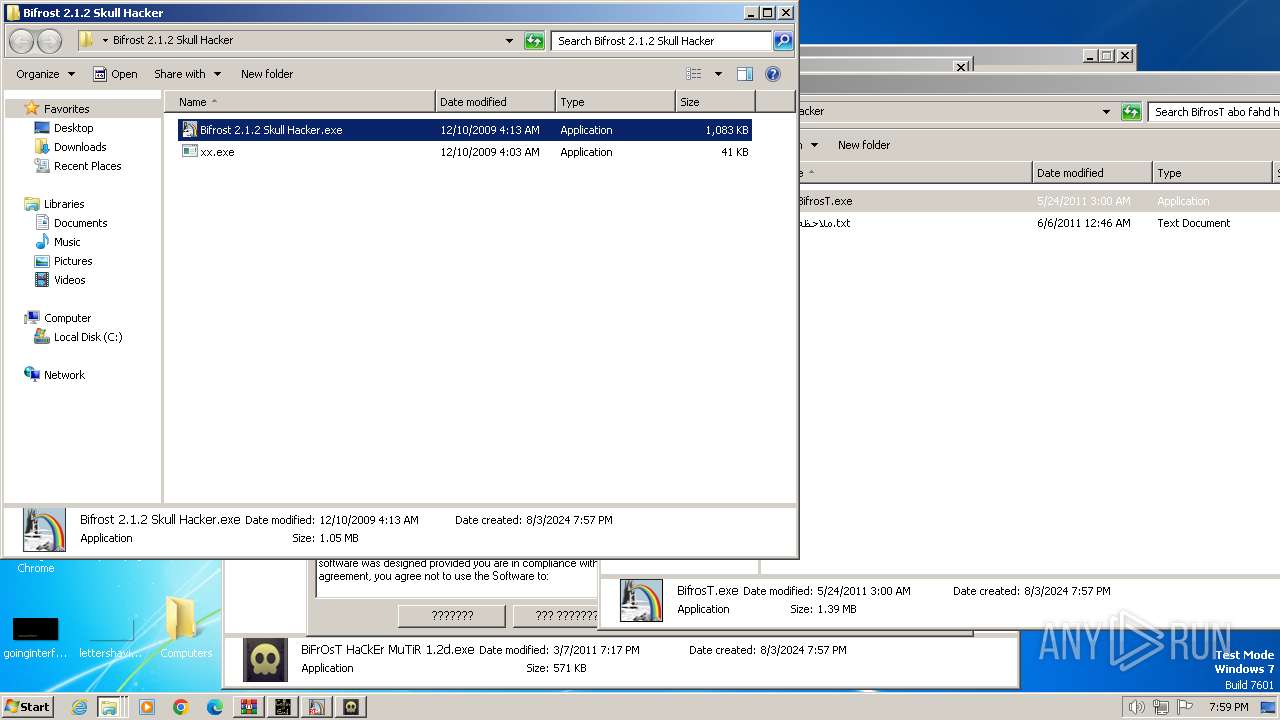Open the Share with dropdown
1280x720 pixels.
point(187,74)
